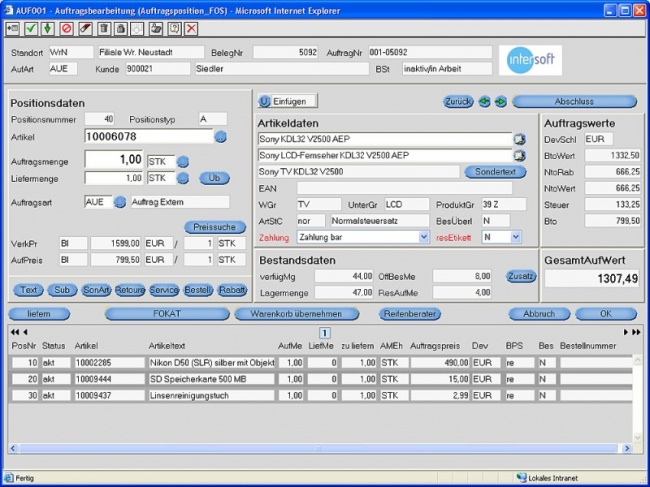Select row 'Nikon D50 (SLR) silber mit Objekt'
650x487 pixels.
pos(321,363)
